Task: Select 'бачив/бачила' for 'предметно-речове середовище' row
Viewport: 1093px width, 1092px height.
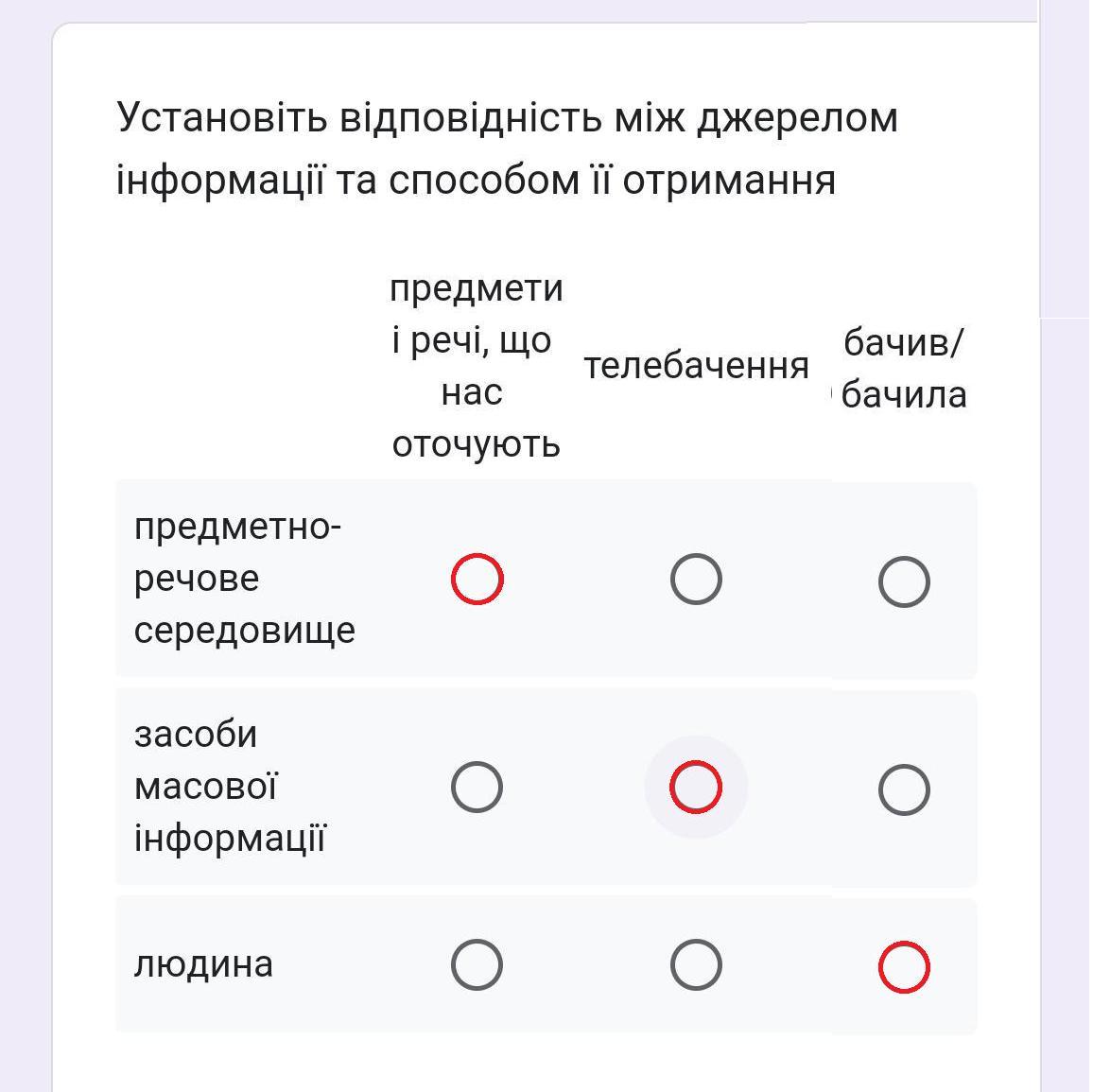Action: point(904,581)
